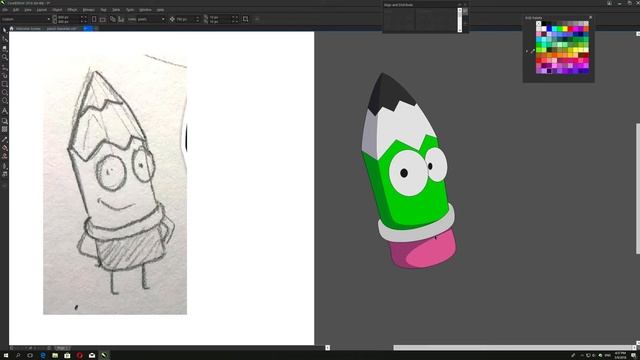Select the Pick tool in toolbox
The image size is (640, 360).
[4, 30]
